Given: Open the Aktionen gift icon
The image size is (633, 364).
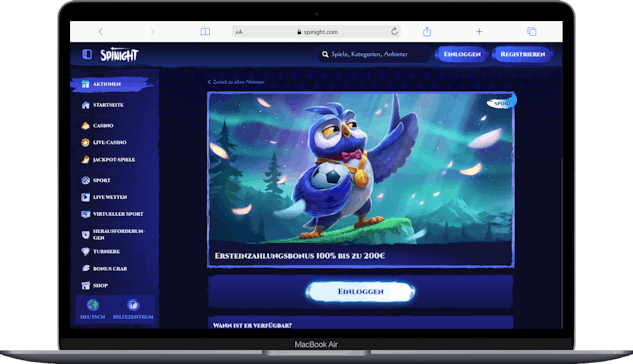Looking at the screenshot, I should pos(85,84).
